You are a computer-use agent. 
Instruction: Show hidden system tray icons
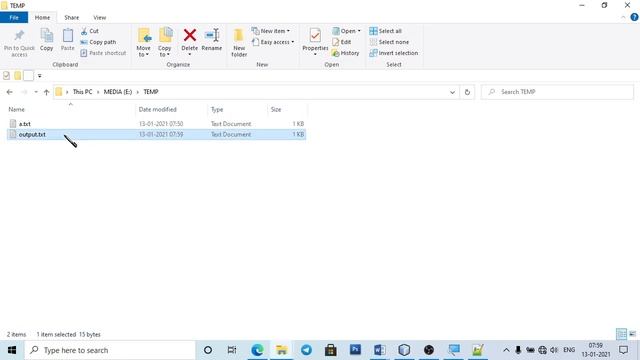506,350
